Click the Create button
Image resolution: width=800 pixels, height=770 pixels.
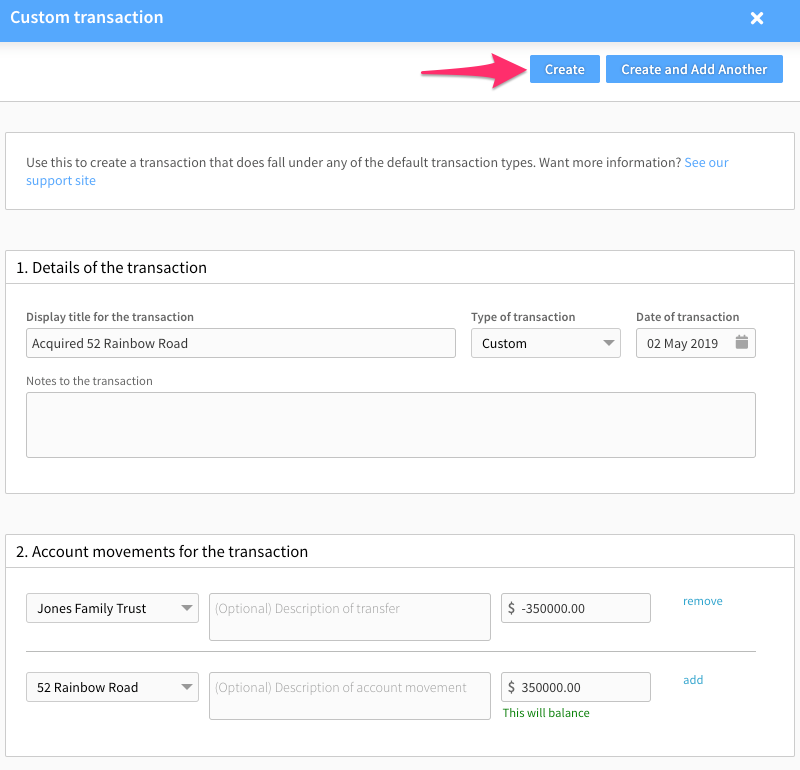tap(564, 69)
